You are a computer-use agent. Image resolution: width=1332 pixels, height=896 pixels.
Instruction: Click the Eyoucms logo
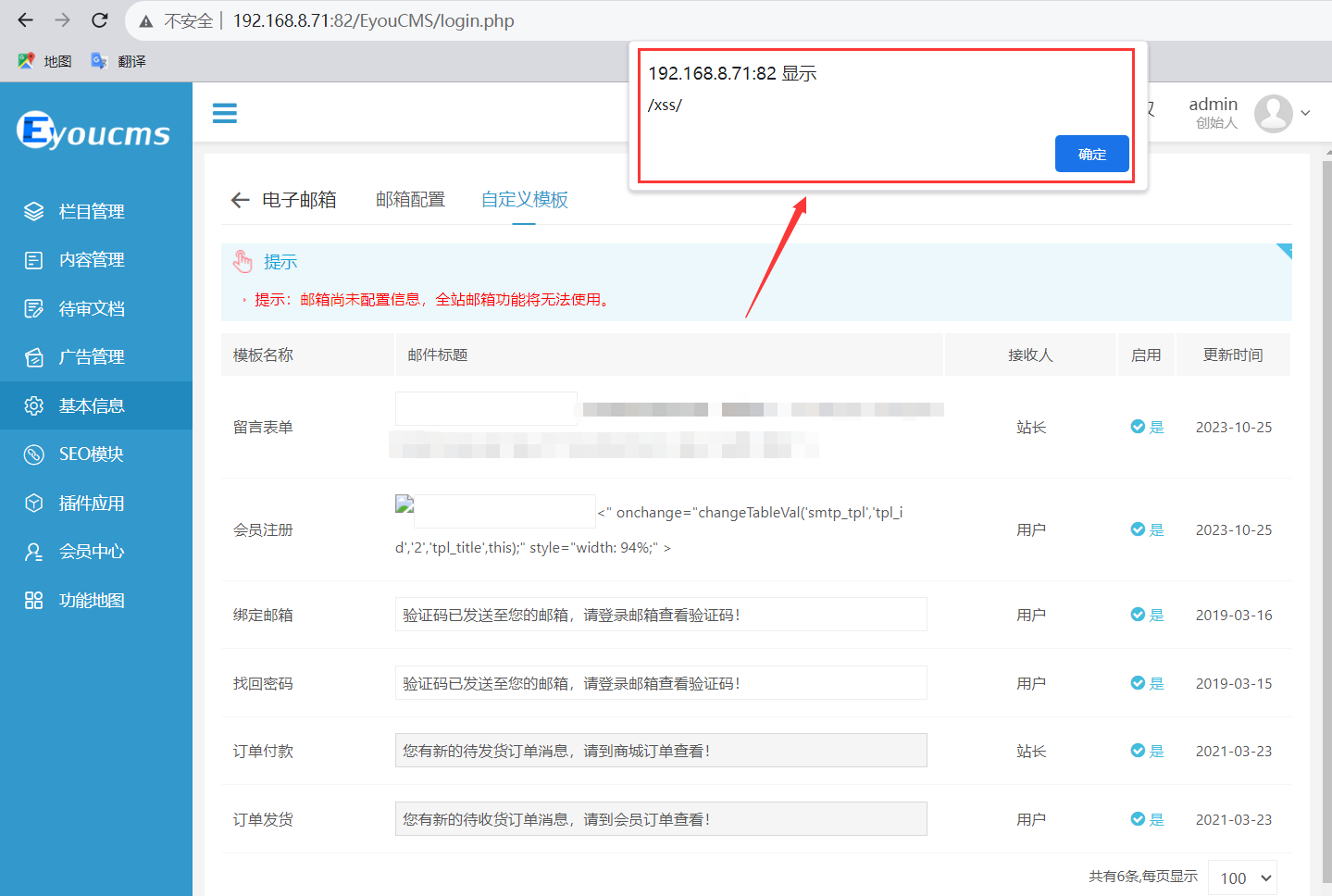click(93, 131)
